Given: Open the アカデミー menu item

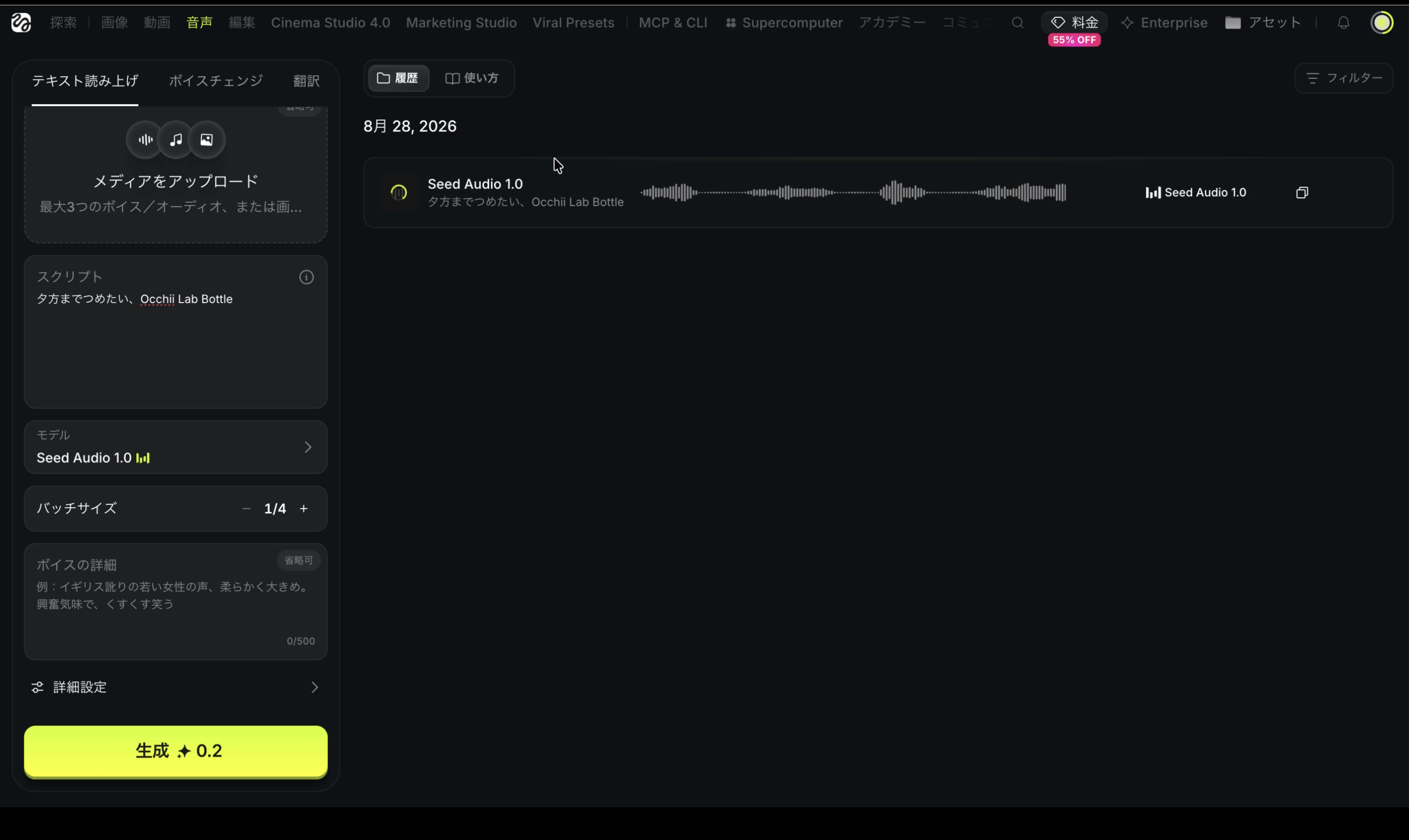Looking at the screenshot, I should [x=892, y=23].
